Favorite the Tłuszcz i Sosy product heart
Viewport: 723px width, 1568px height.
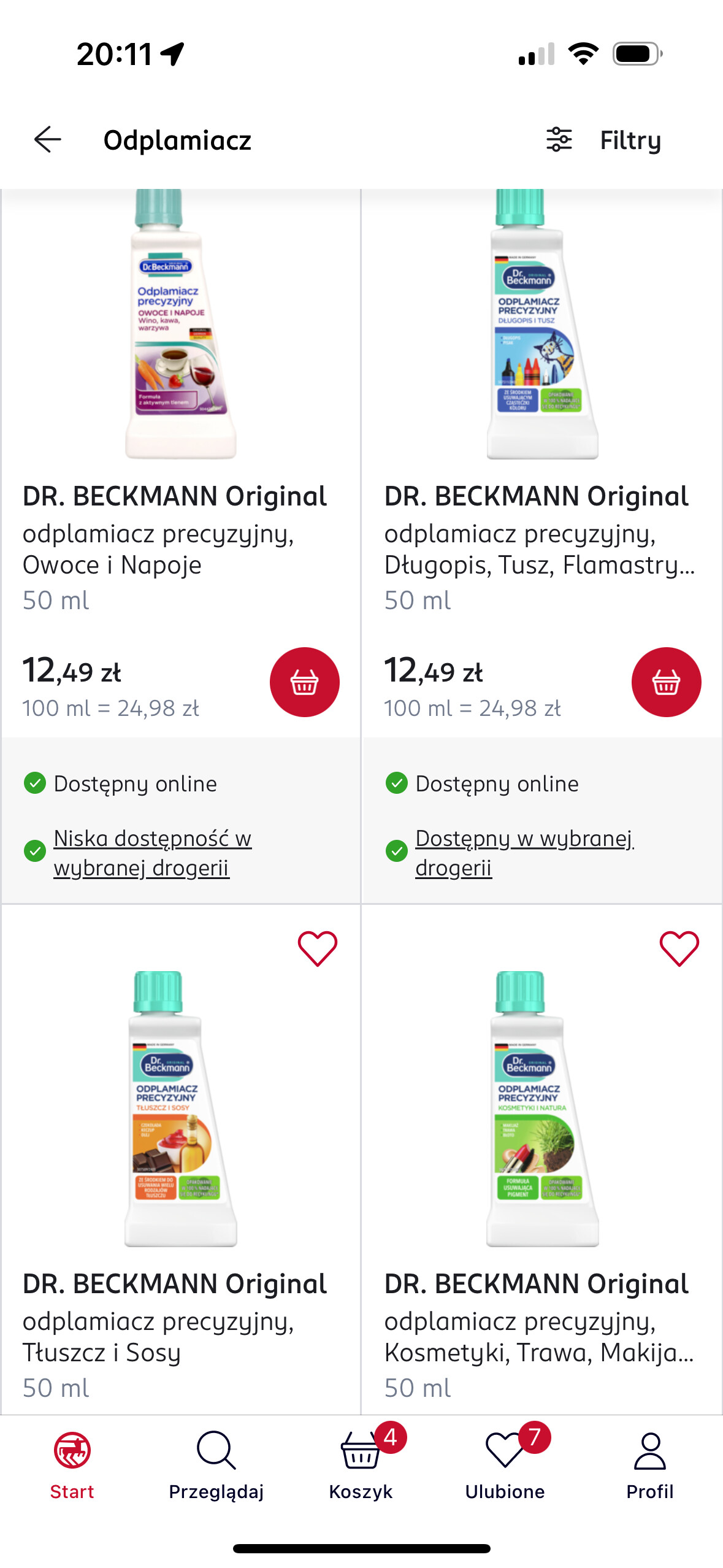(317, 948)
